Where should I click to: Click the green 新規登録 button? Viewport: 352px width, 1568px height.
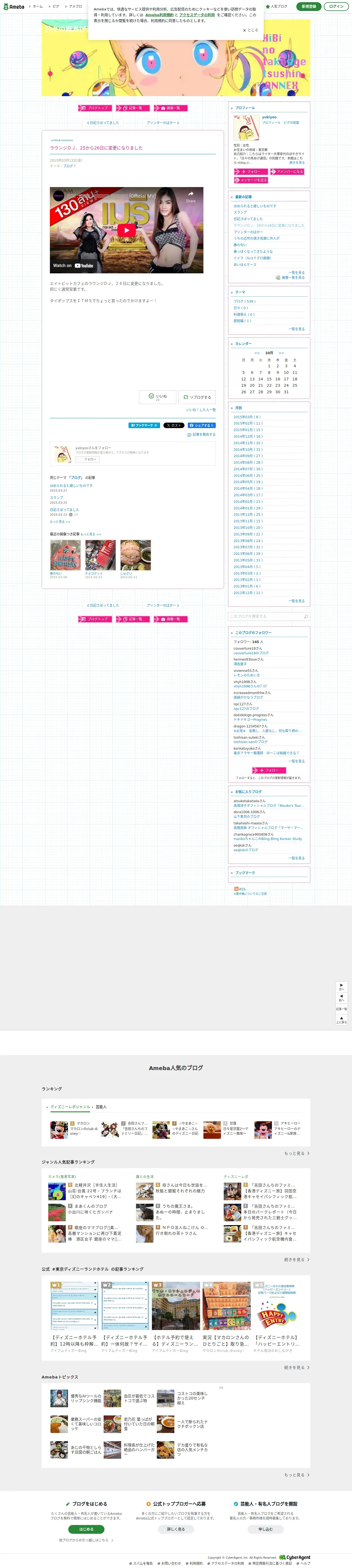(x=309, y=7)
